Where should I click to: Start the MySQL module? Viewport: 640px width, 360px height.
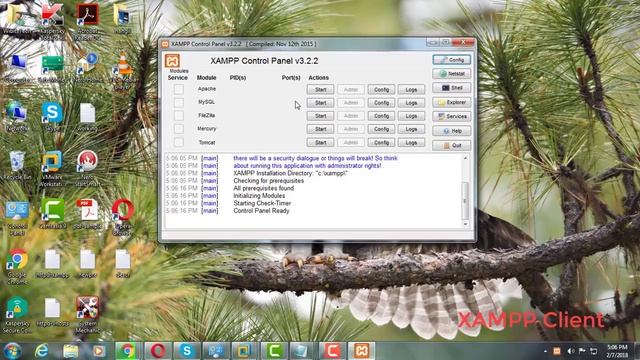click(320, 103)
